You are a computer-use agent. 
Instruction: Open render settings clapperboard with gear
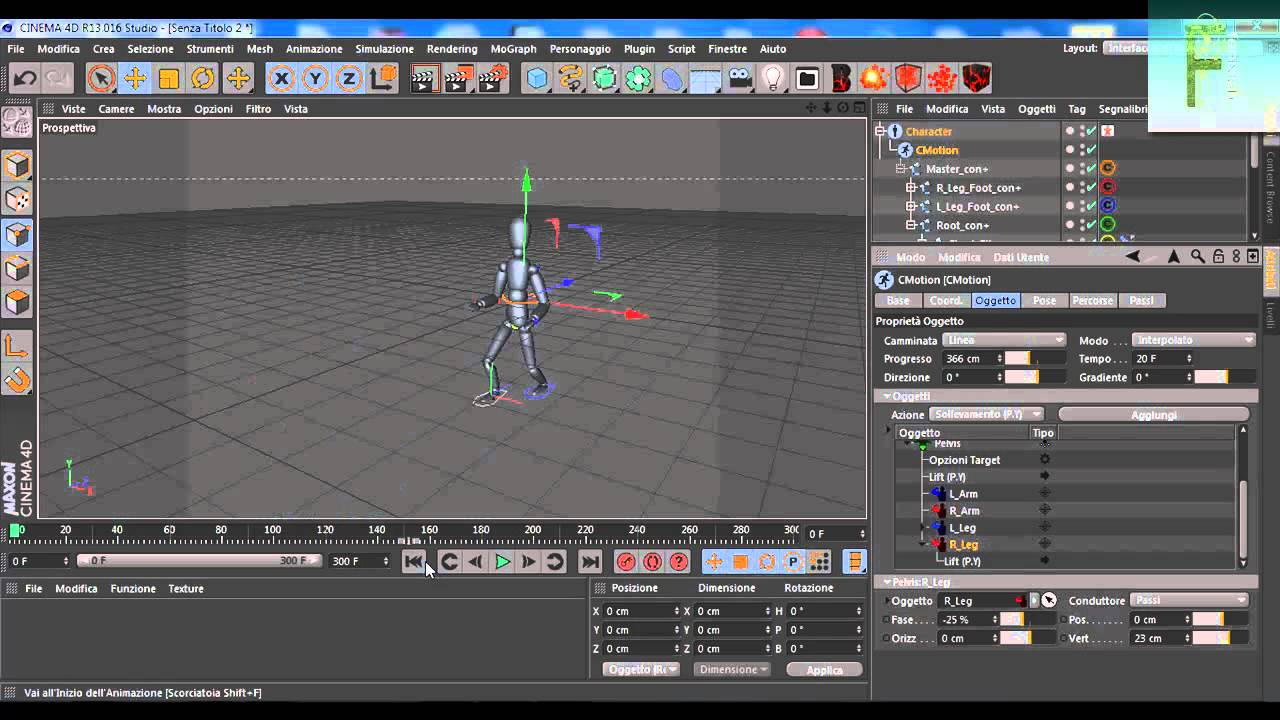493,78
